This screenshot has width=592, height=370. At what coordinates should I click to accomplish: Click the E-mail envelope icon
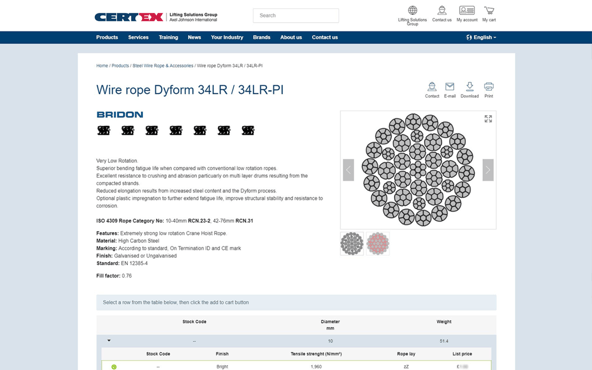(x=450, y=87)
